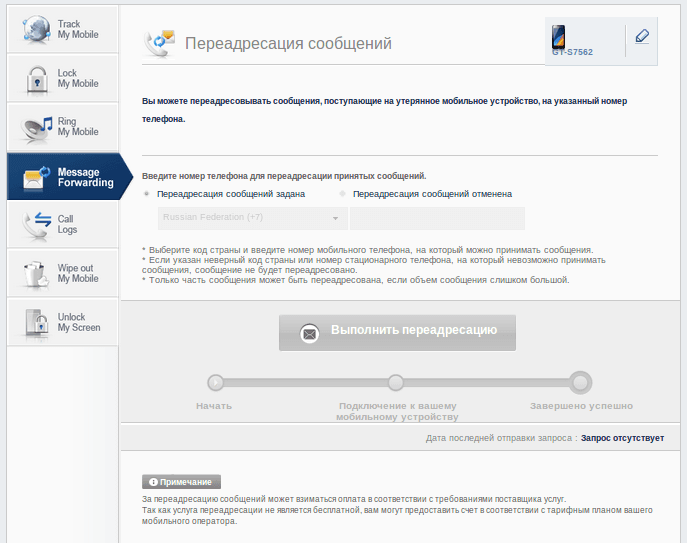Click the header icon beside Переадресация сообщений
Viewport: 687px width, 543px height.
[x=159, y=43]
